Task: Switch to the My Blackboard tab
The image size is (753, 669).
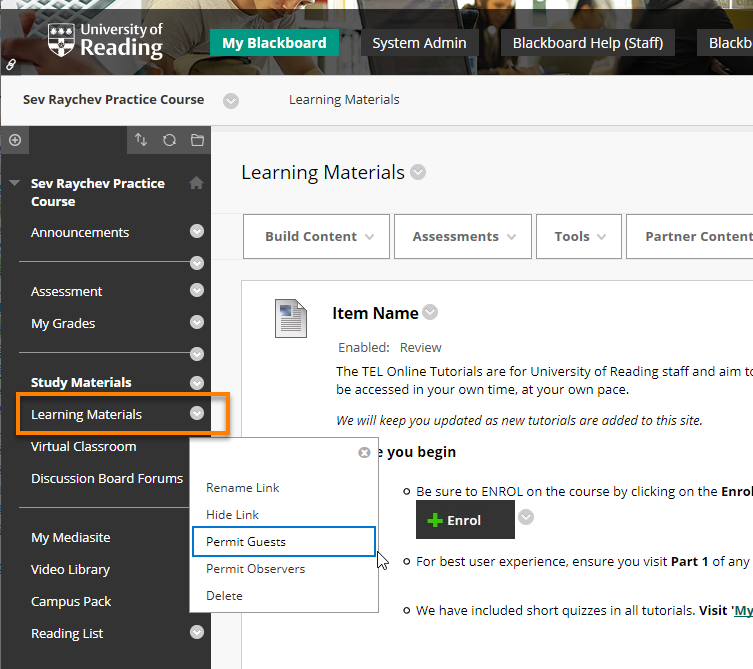Action: tap(274, 43)
